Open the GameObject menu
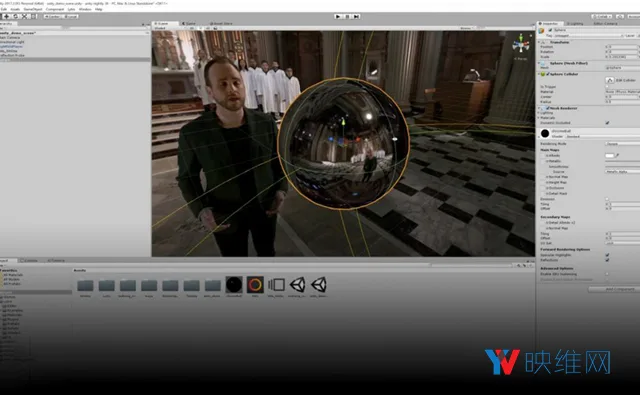Screen dimensions: 640x395 (33, 9)
